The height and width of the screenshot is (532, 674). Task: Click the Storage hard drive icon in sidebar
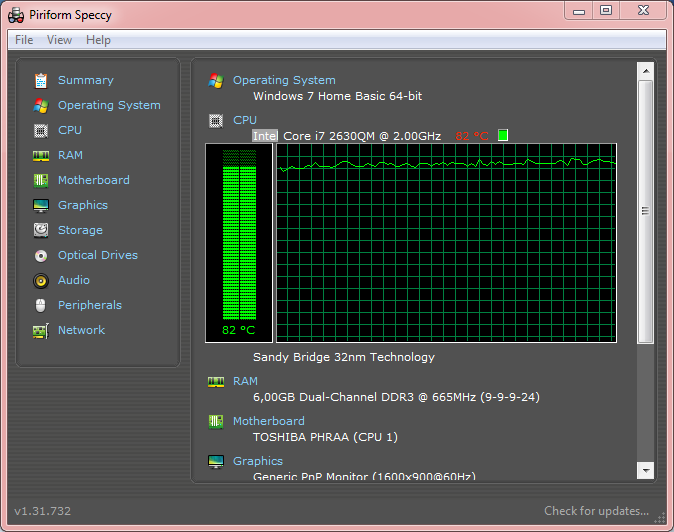pos(41,230)
